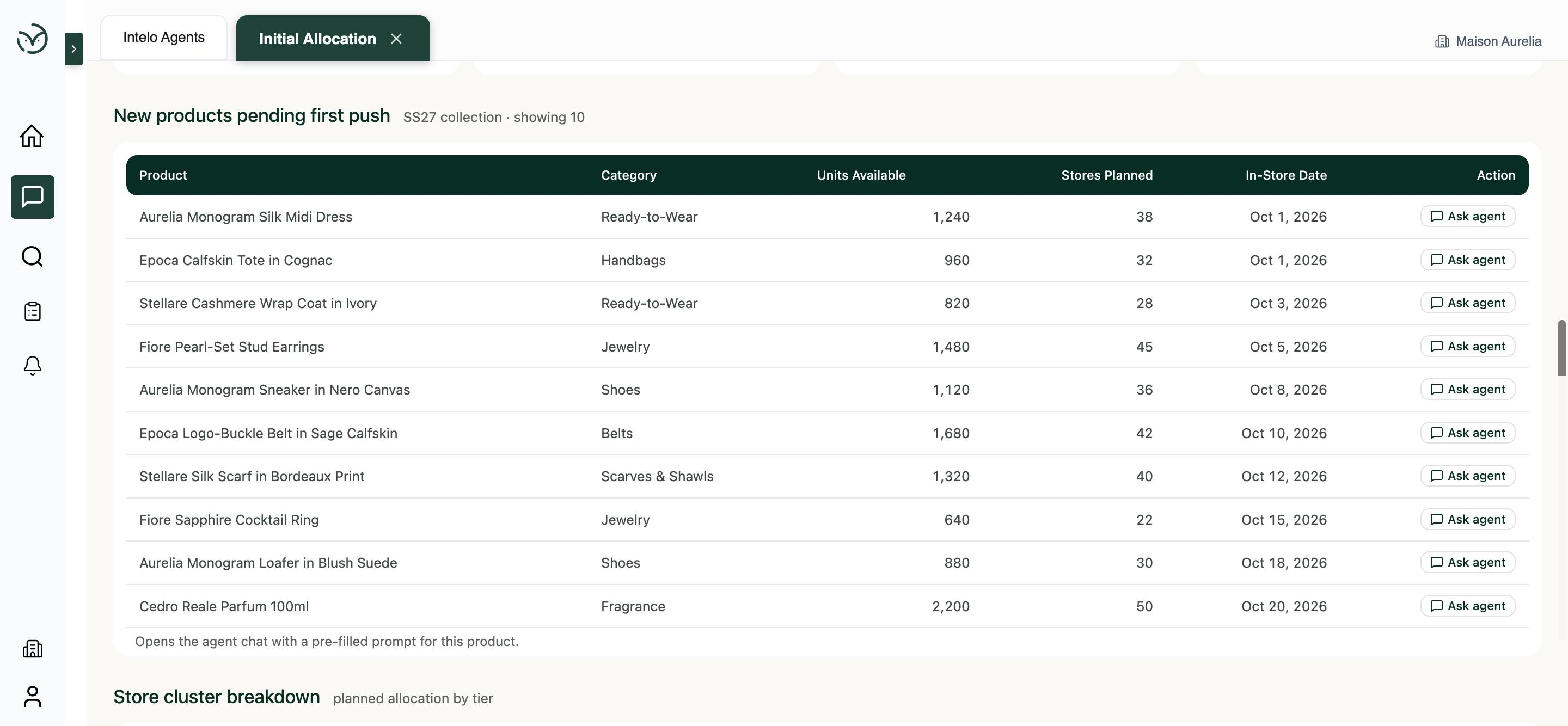Screen dimensions: 1568x726
Task: Click the 1,680 units available value
Action: tap(951, 433)
